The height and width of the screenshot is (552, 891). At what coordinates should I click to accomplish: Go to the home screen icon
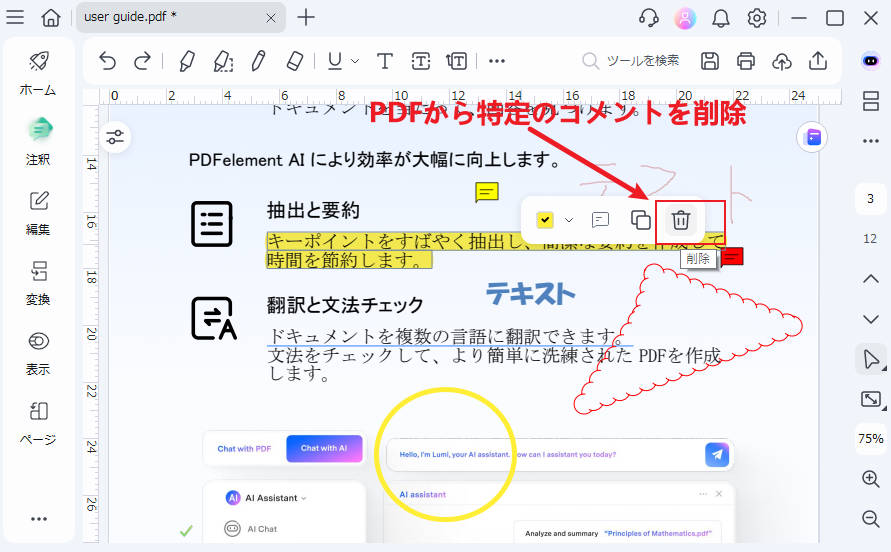pyautogui.click(x=51, y=18)
